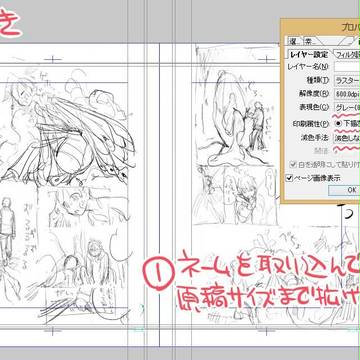Screen dimensions: 360x360
Task: Open the 解像度 dropdown showing 600.0dpi
Action: 347,94
